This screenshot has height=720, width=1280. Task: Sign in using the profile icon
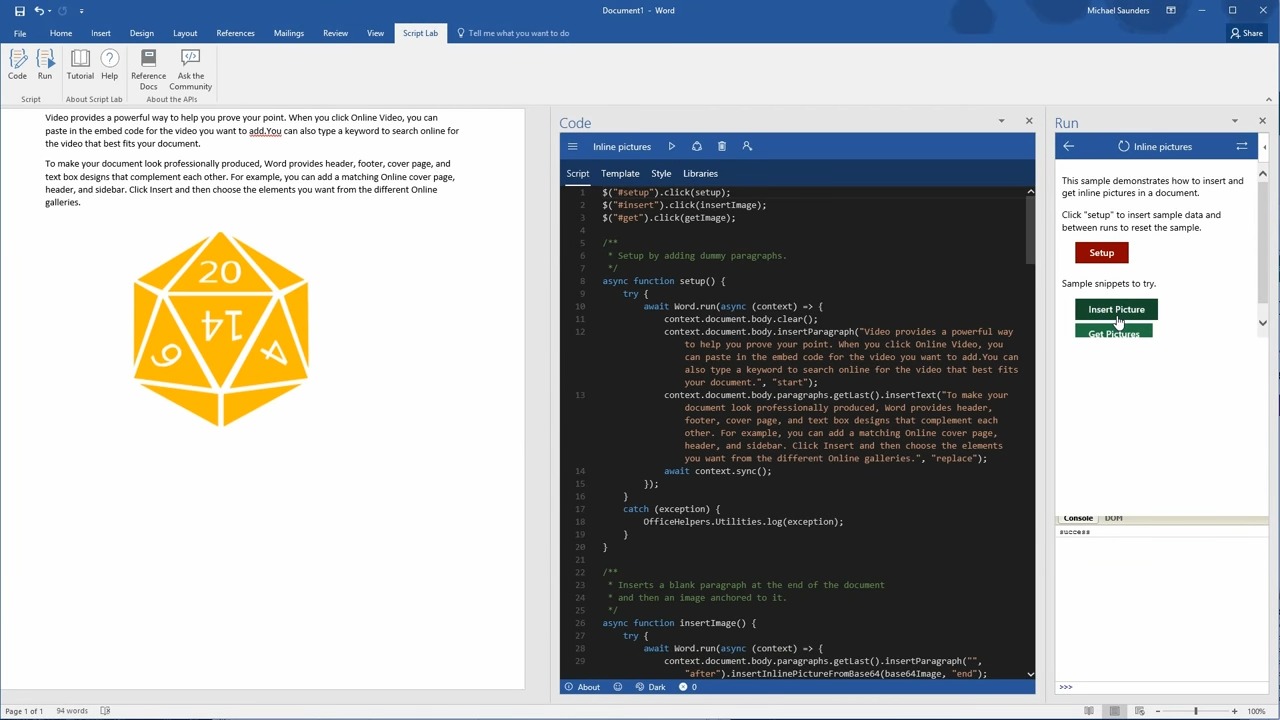pos(747,146)
